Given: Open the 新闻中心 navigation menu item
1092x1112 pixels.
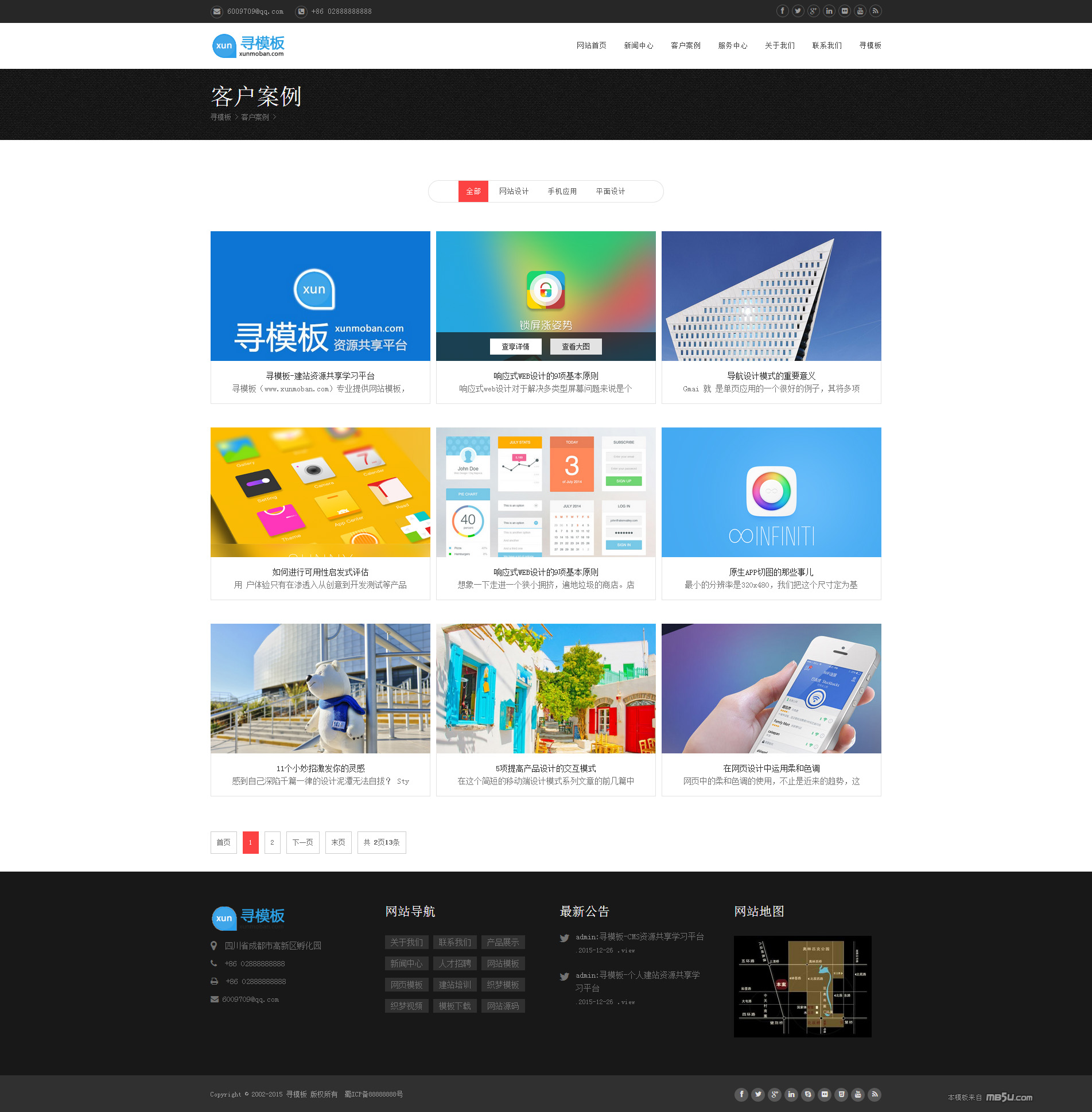Looking at the screenshot, I should tap(638, 46).
